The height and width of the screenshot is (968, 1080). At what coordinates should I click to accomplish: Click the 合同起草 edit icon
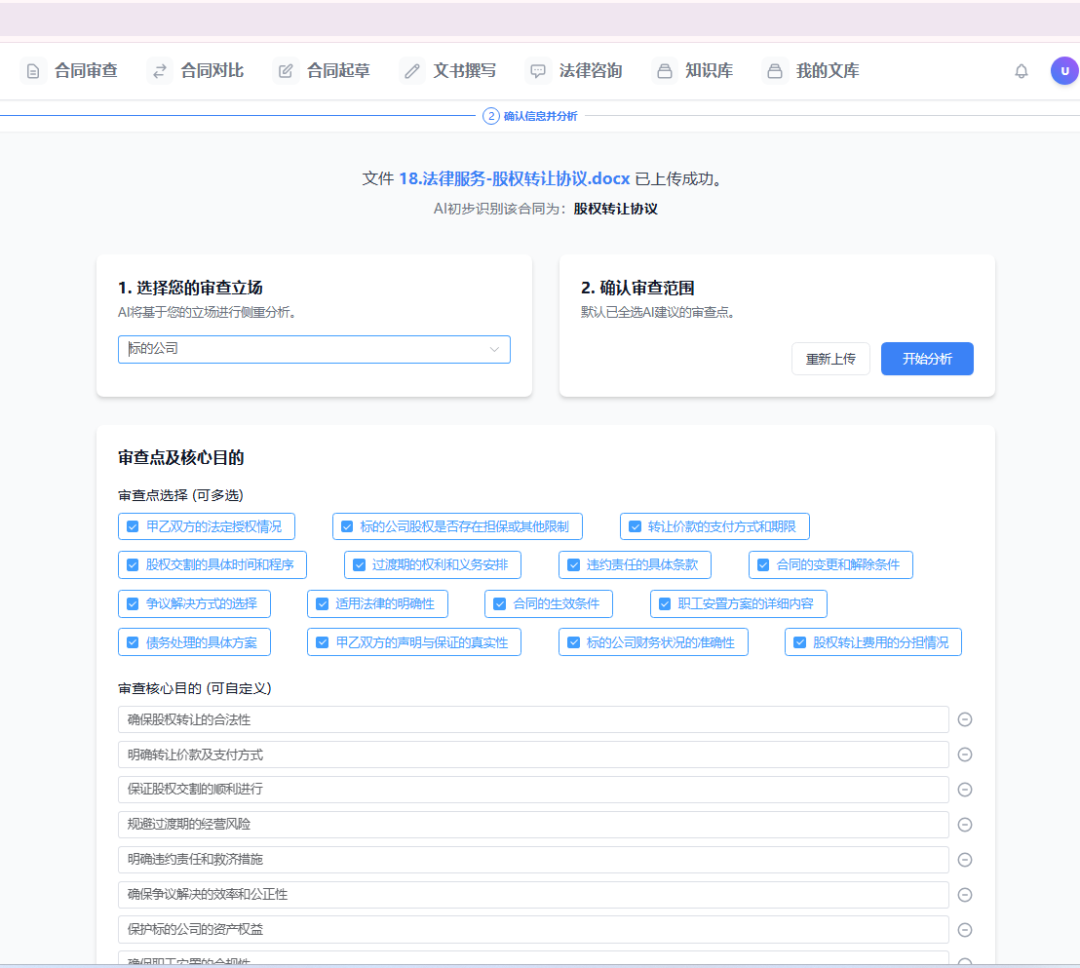[285, 71]
